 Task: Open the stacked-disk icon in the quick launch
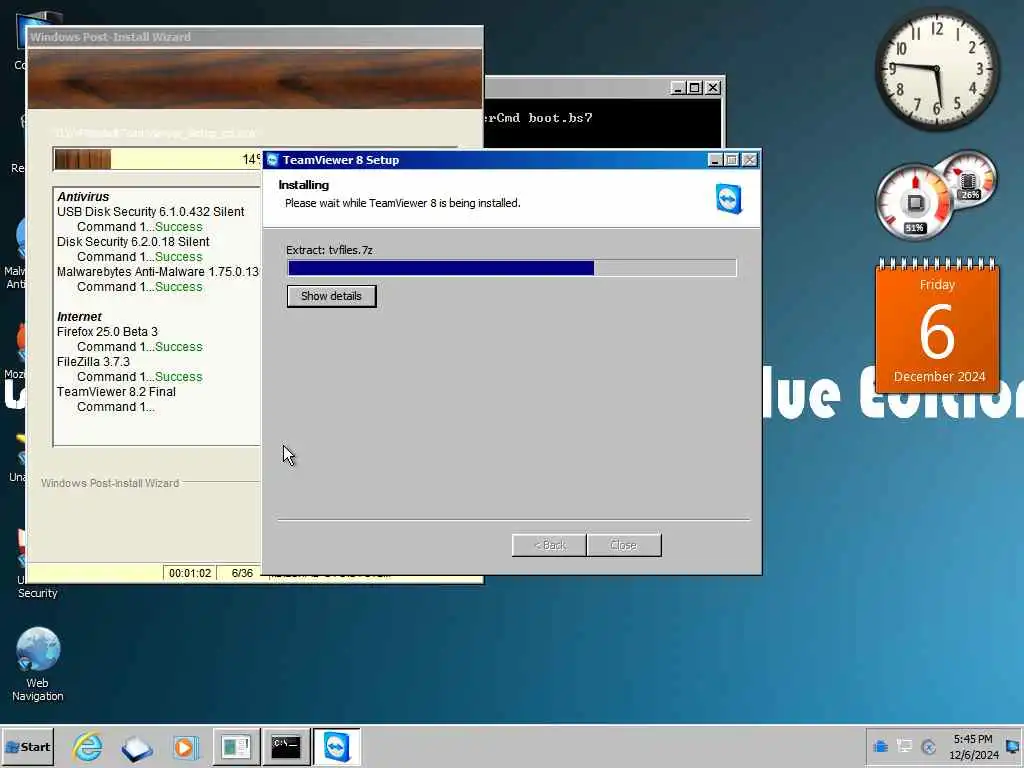136,747
